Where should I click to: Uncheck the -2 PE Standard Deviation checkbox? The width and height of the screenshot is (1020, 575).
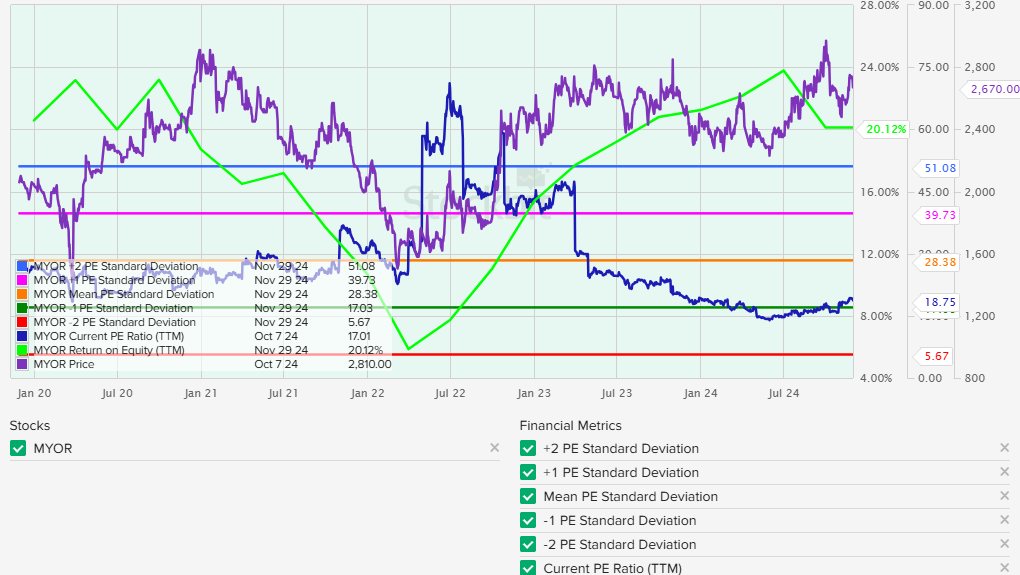(x=528, y=544)
